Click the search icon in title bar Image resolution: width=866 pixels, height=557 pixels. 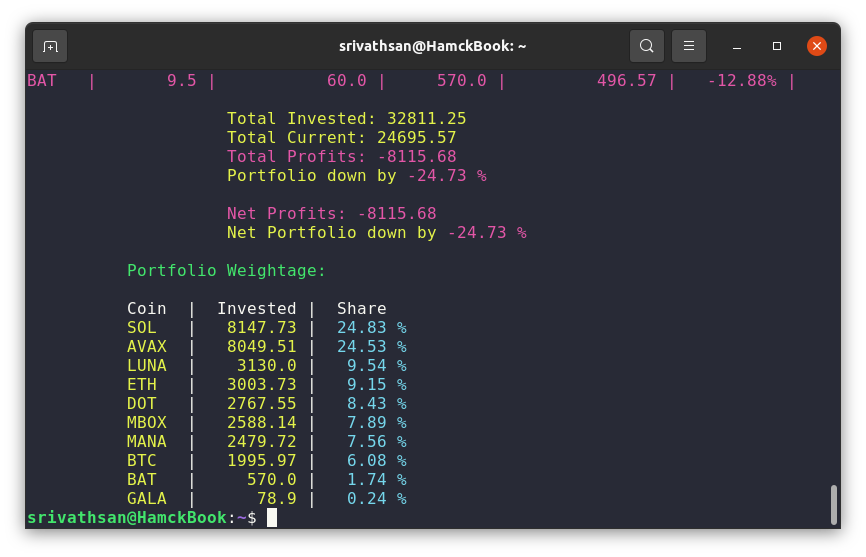coord(647,46)
